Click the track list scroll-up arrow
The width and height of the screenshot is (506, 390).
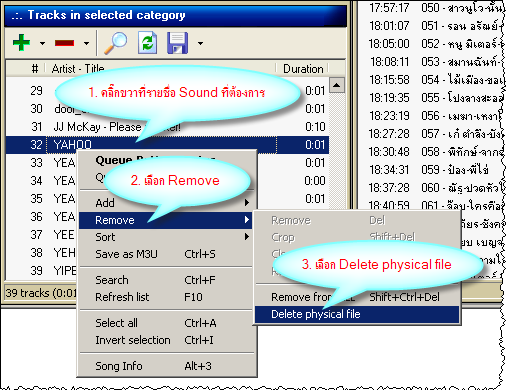337,85
